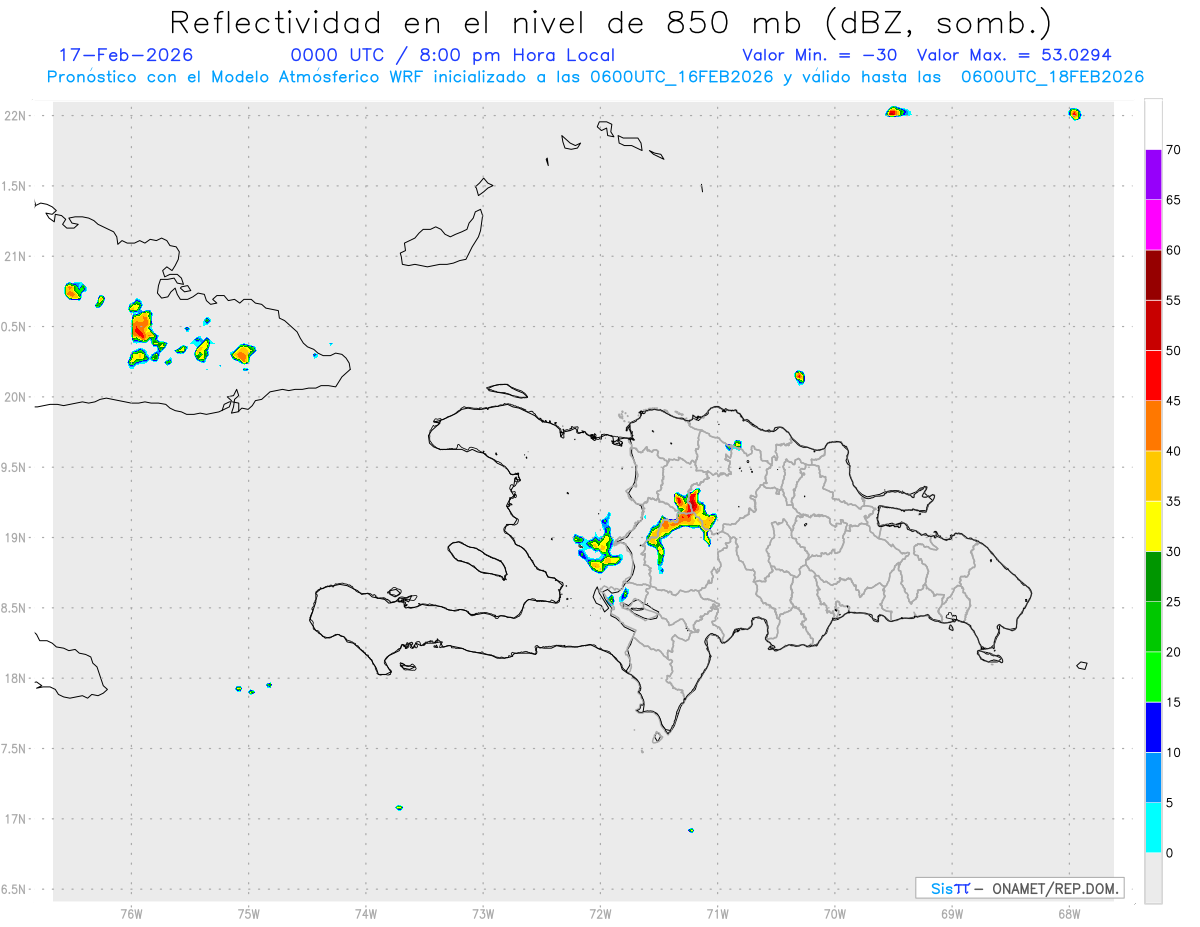Pick the dark green 25–30 dBZ colorbar segment
1200x927 pixels.
pyautogui.click(x=1153, y=577)
